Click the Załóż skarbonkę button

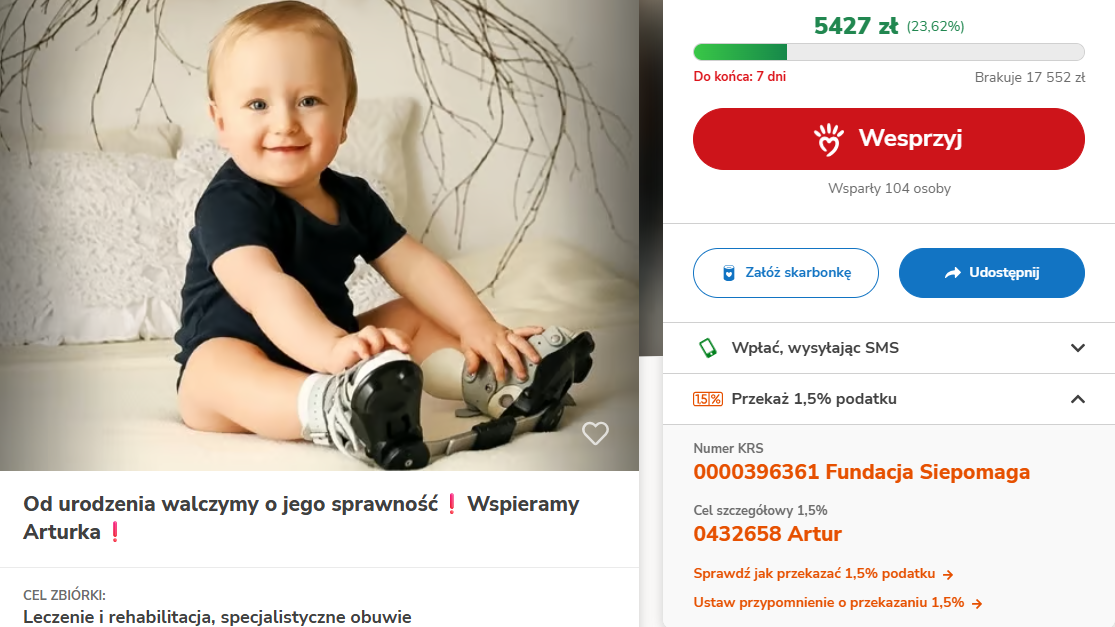pos(786,273)
